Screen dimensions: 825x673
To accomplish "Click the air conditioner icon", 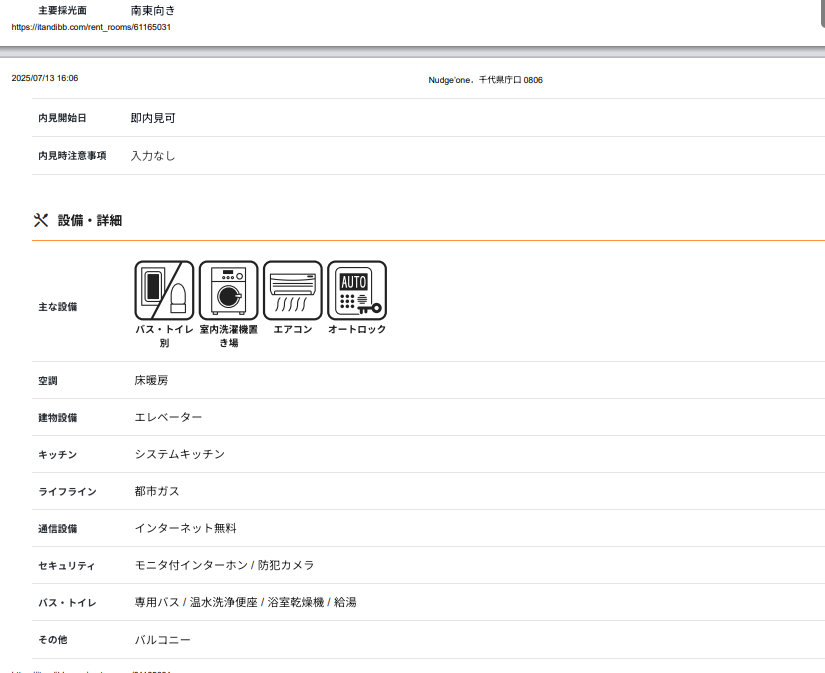I will [293, 290].
